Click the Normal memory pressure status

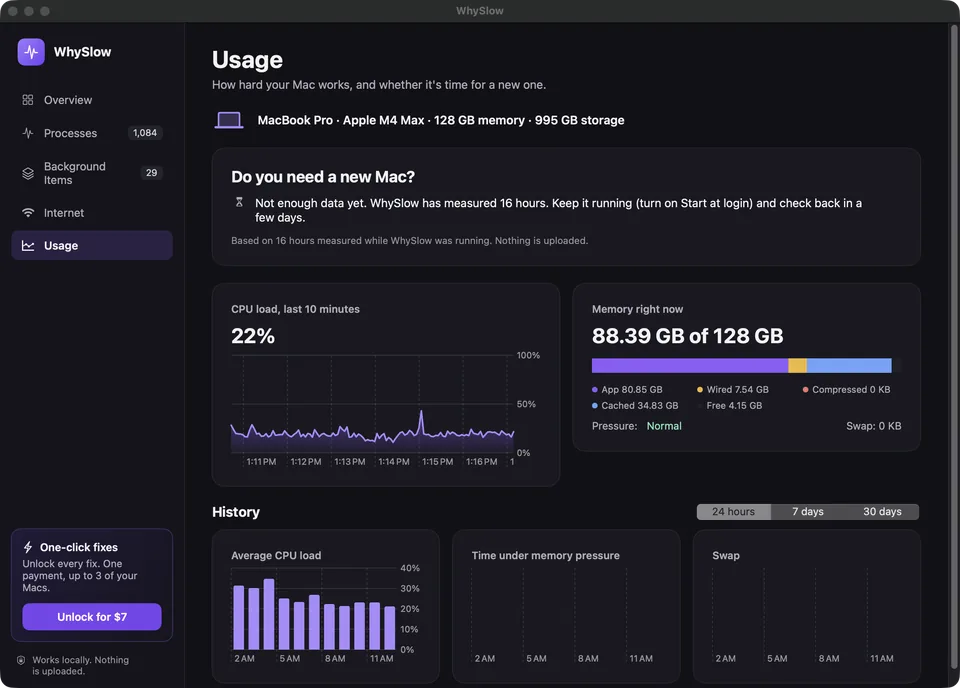[664, 426]
